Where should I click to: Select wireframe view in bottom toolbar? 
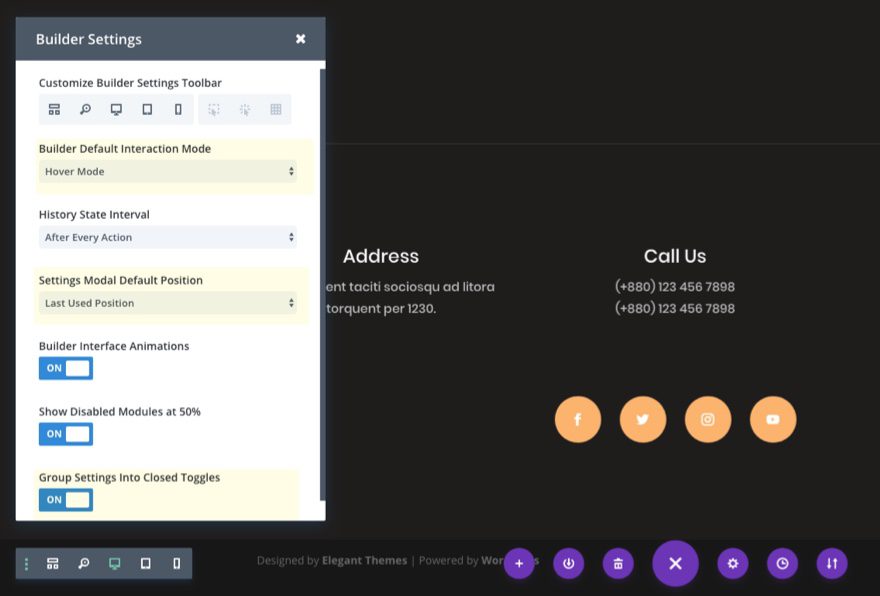click(x=53, y=563)
